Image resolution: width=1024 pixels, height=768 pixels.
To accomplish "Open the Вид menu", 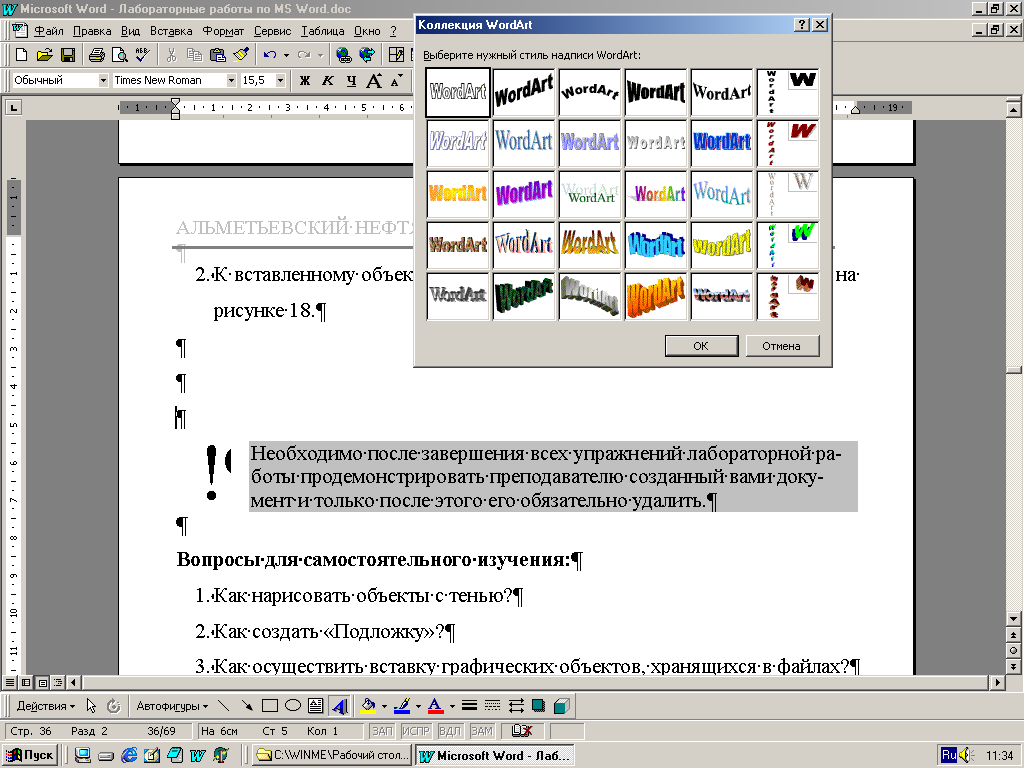I will tap(131, 31).
